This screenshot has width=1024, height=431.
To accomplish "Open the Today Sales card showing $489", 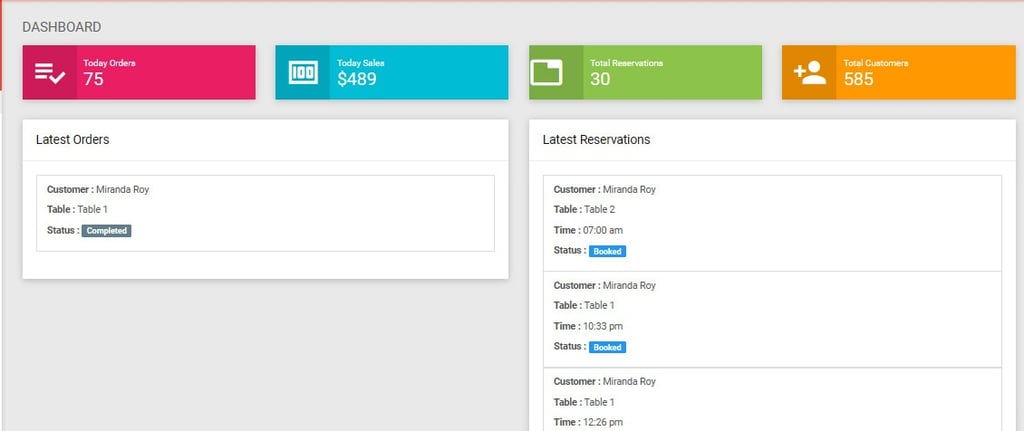I will click(x=392, y=72).
